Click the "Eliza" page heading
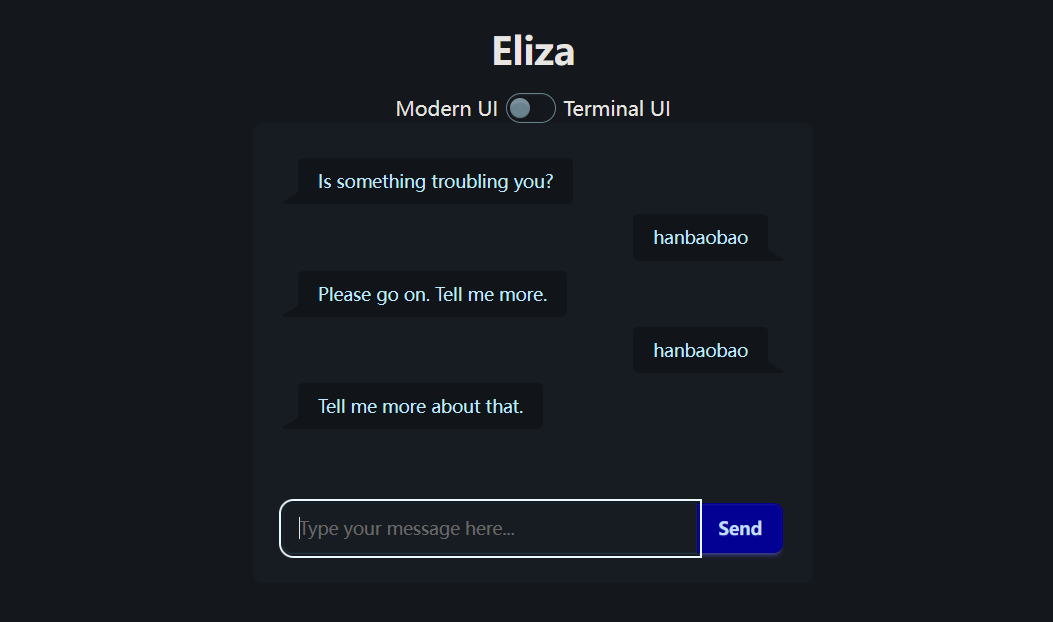 point(533,51)
